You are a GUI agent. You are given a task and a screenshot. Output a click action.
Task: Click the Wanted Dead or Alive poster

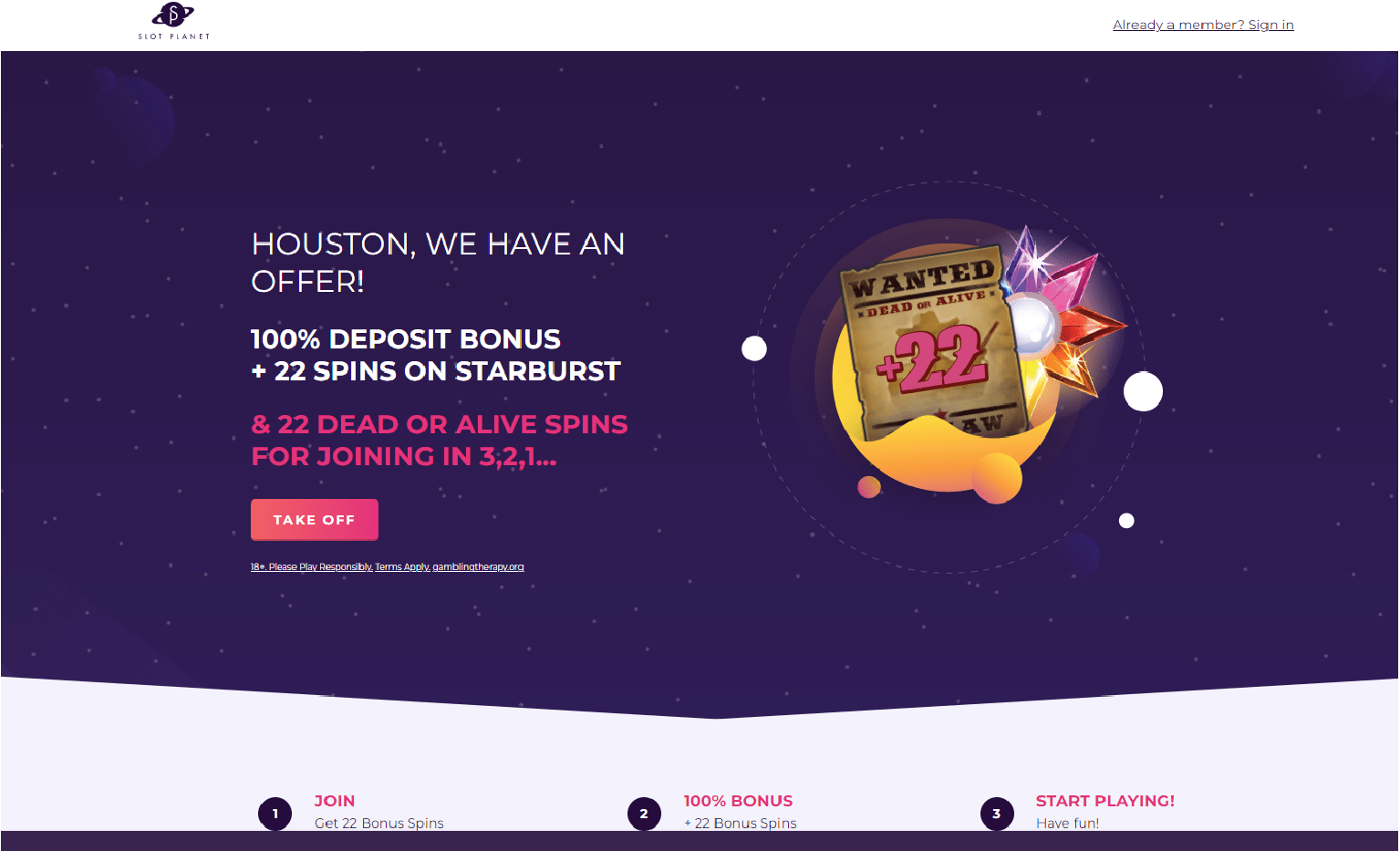click(x=928, y=347)
